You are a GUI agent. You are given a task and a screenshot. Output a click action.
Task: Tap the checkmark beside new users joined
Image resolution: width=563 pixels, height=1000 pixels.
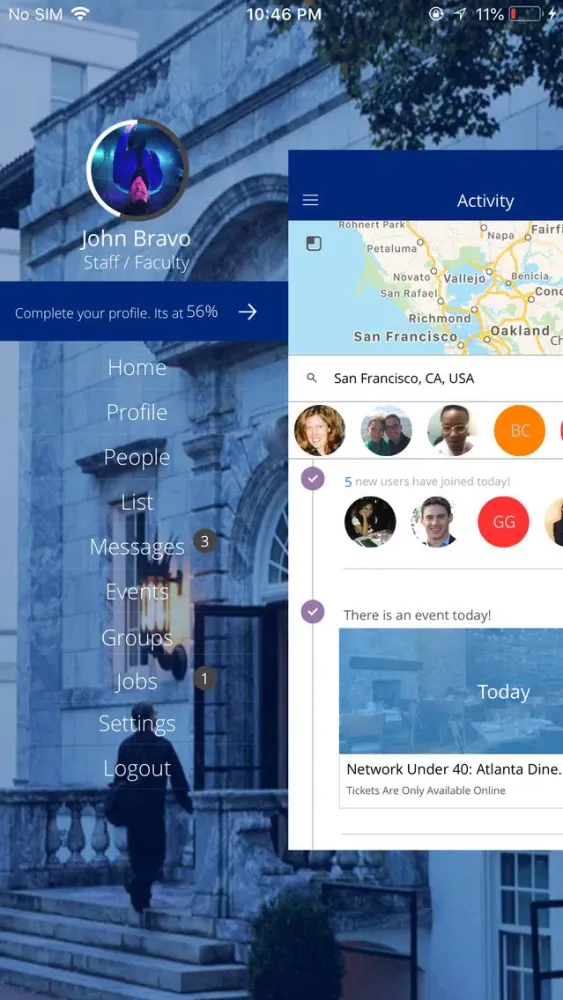pos(312,478)
